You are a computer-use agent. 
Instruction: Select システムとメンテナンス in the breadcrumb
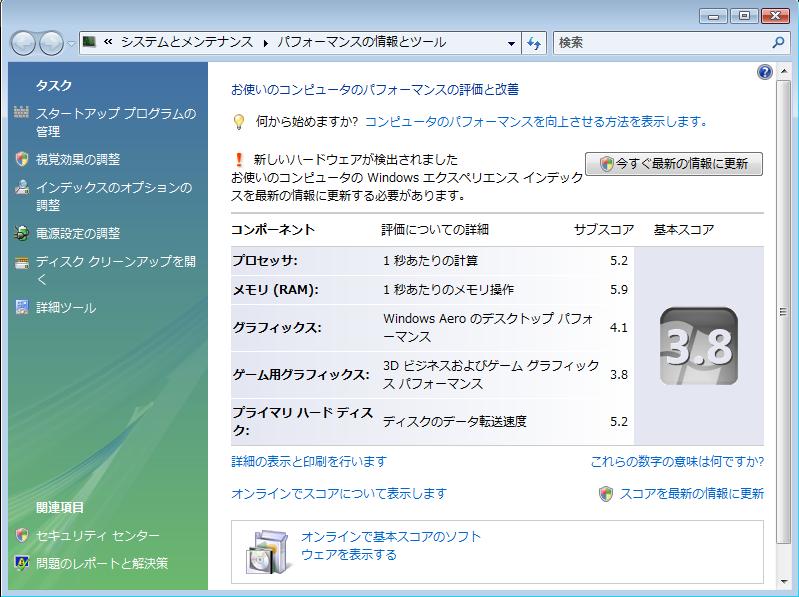tap(187, 42)
